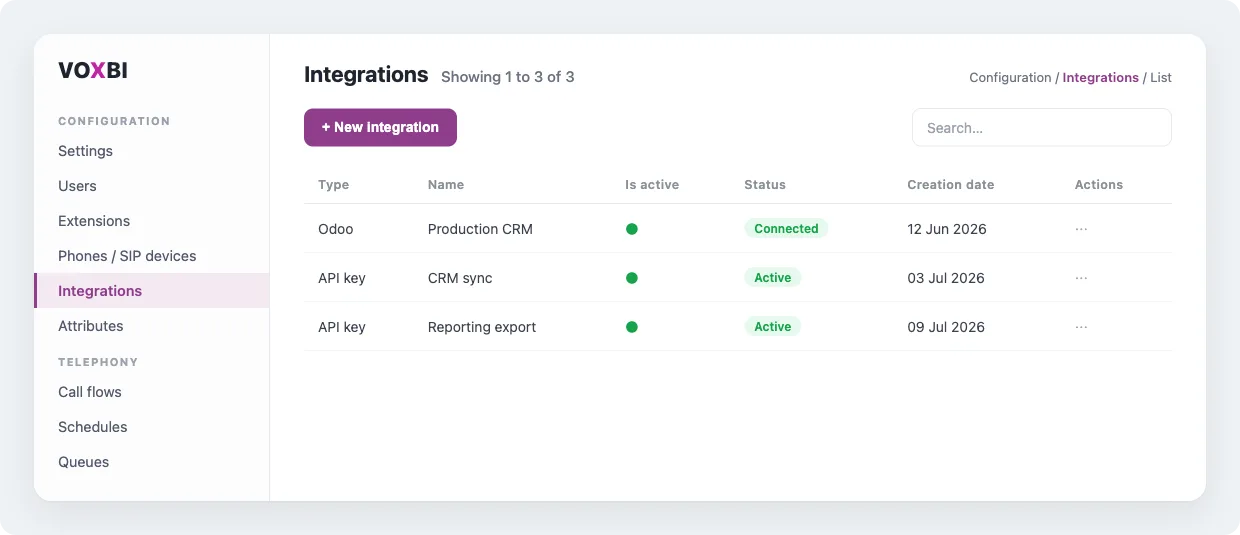The height and width of the screenshot is (535, 1240).
Task: Select Integrations in sidebar
Action: tap(151, 291)
